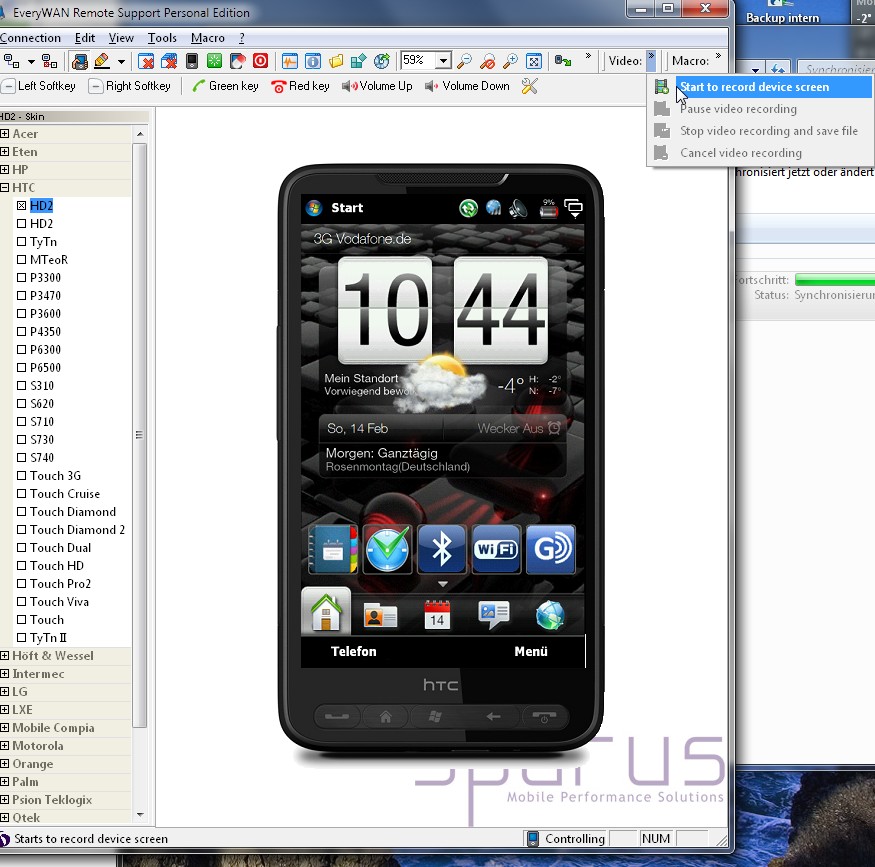
Task: Check the TyTn skin checkbox
Action: point(21,242)
